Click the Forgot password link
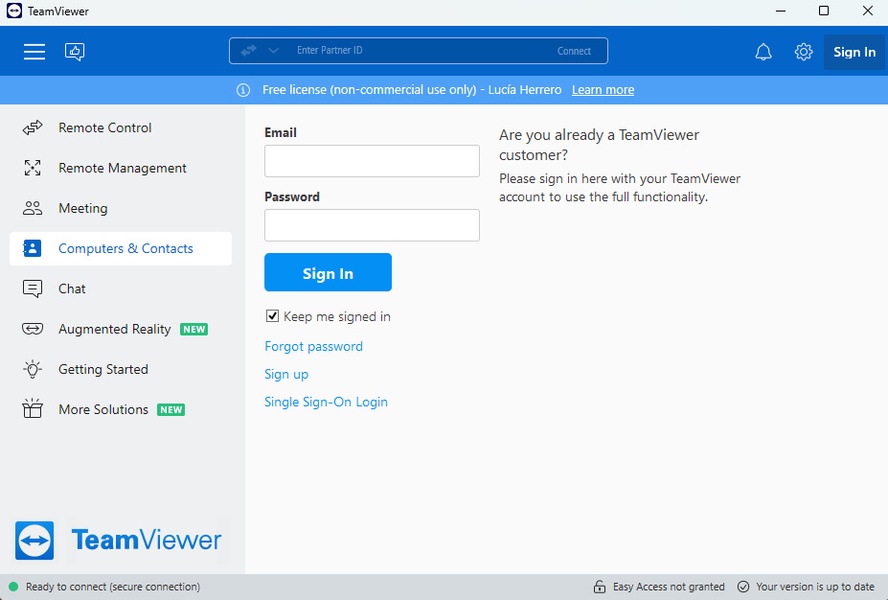 coord(313,346)
